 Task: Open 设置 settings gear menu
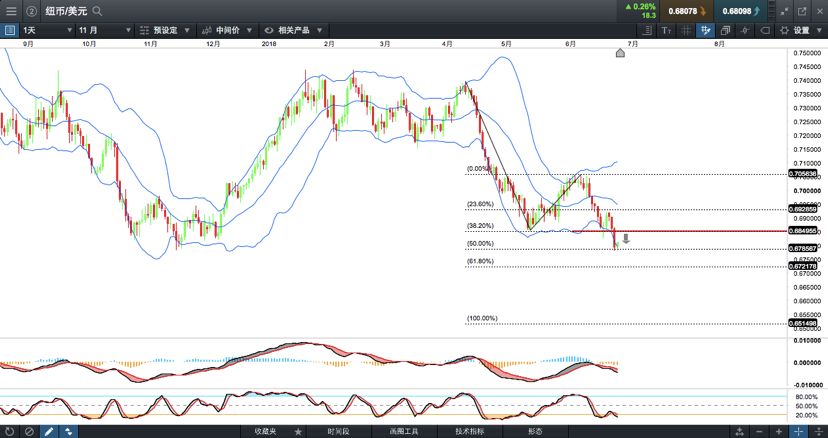pos(799,31)
